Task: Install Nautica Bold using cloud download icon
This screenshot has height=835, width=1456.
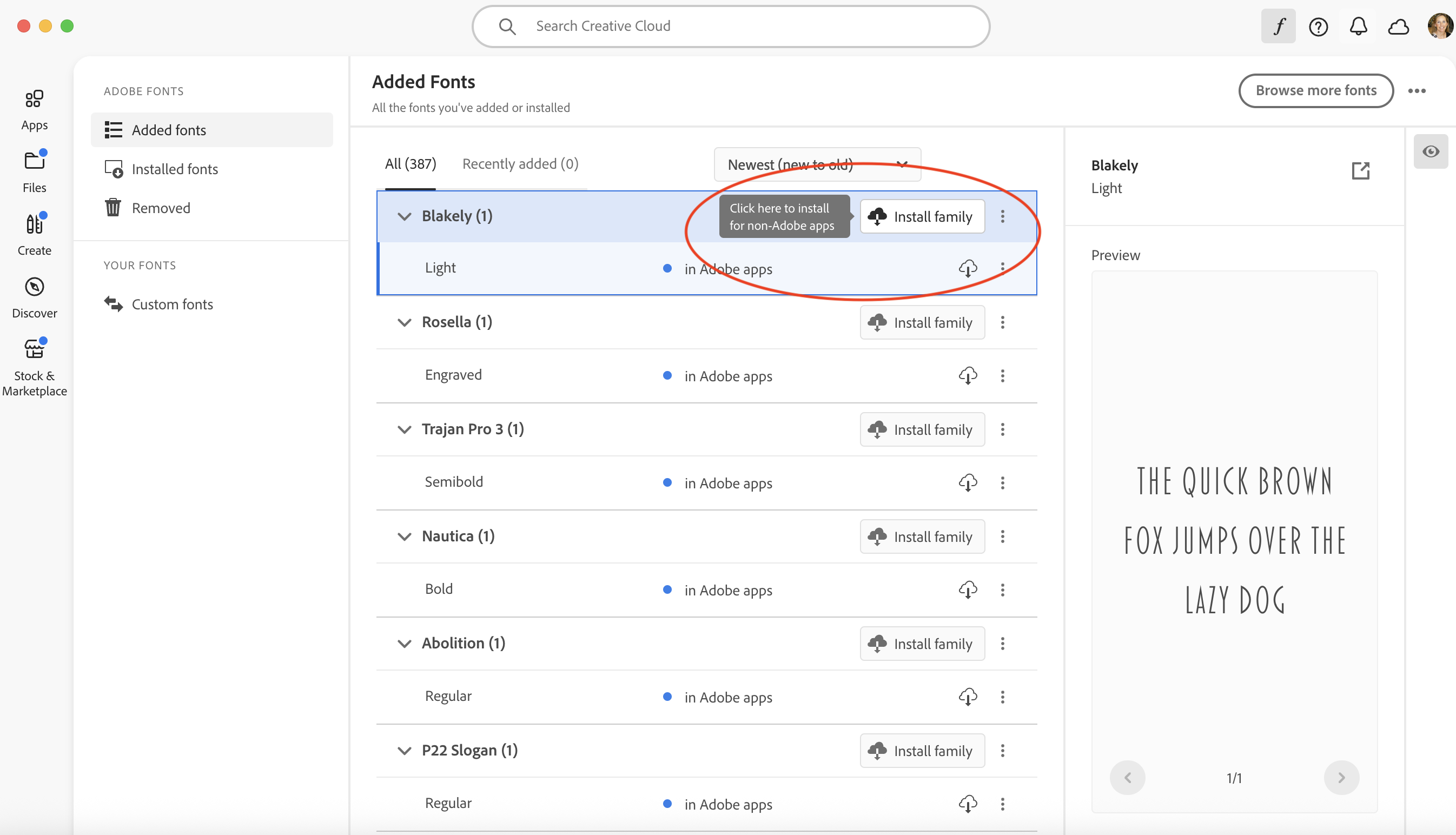Action: 968,589
